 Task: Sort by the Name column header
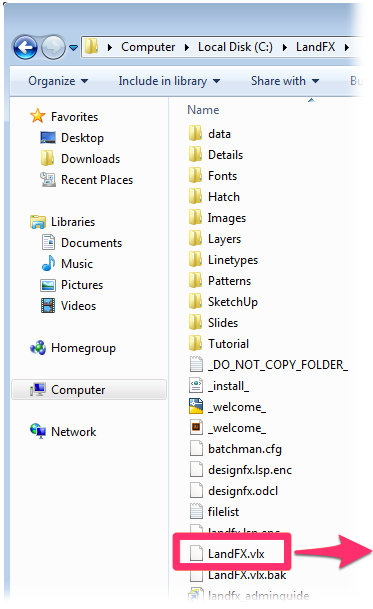point(203,110)
